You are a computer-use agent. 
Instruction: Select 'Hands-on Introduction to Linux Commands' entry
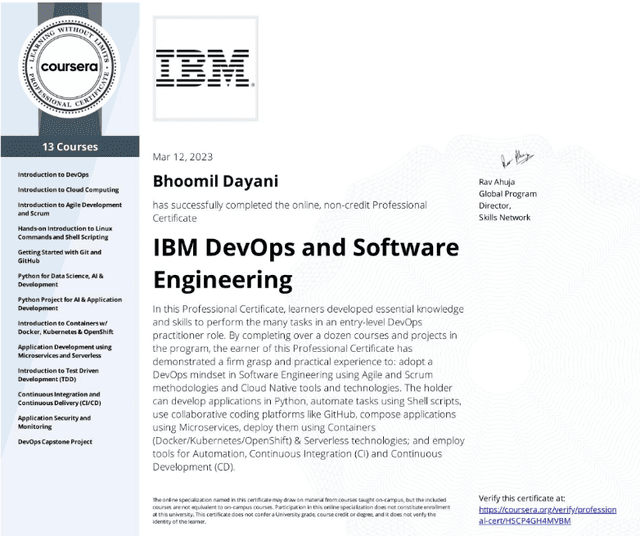[64, 233]
